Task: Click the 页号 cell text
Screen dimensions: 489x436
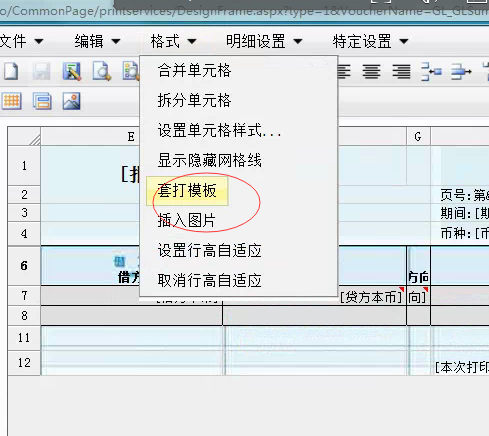Action: click(x=464, y=195)
